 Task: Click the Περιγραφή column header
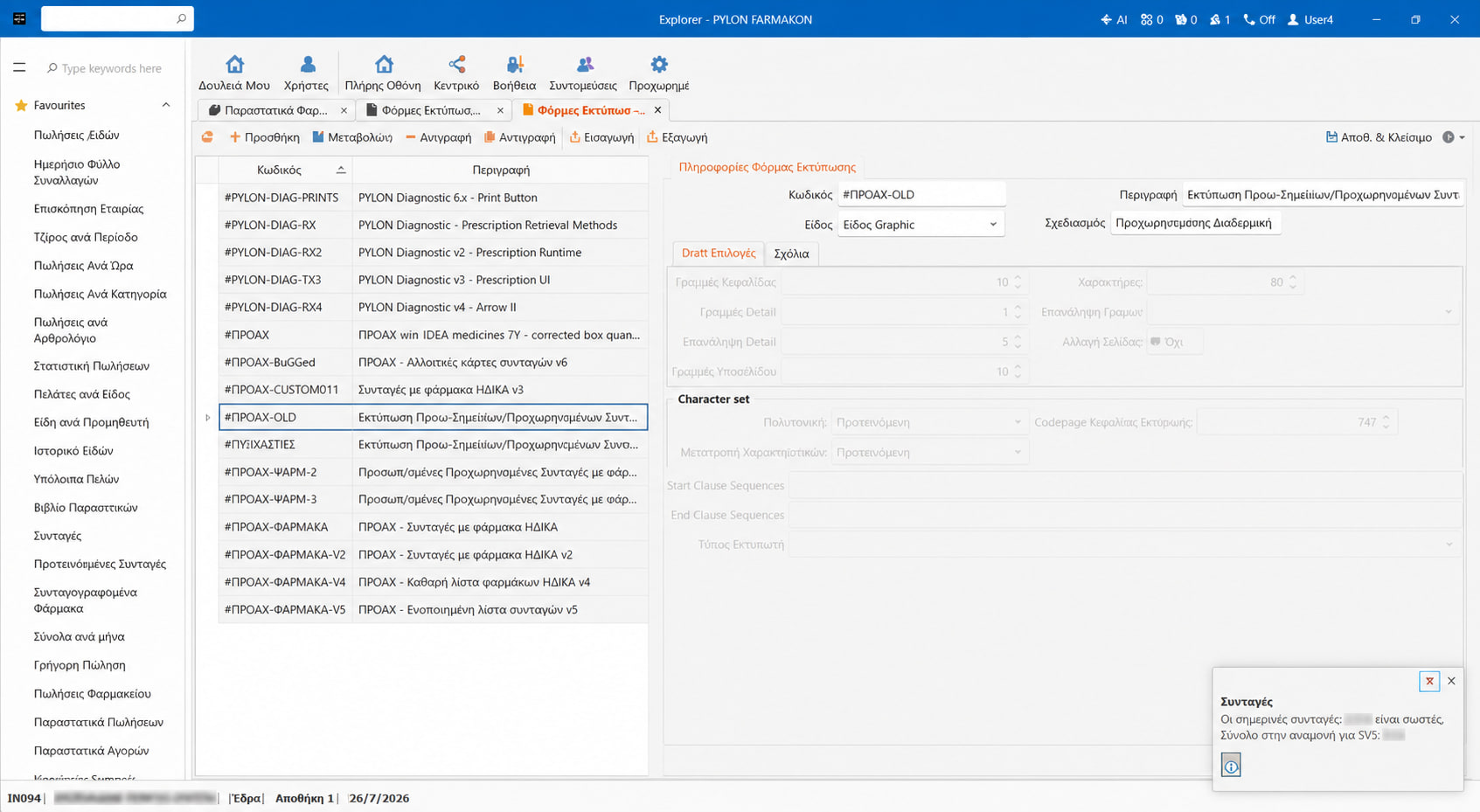[501, 170]
